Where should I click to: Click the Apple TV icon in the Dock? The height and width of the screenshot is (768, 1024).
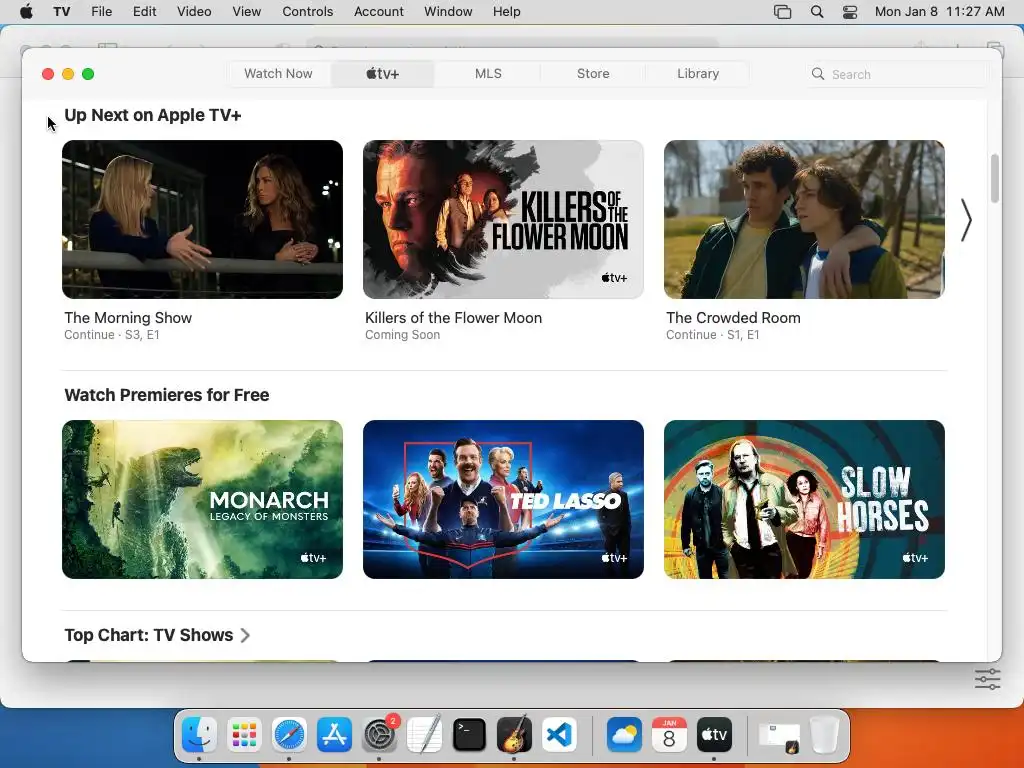[x=714, y=735]
